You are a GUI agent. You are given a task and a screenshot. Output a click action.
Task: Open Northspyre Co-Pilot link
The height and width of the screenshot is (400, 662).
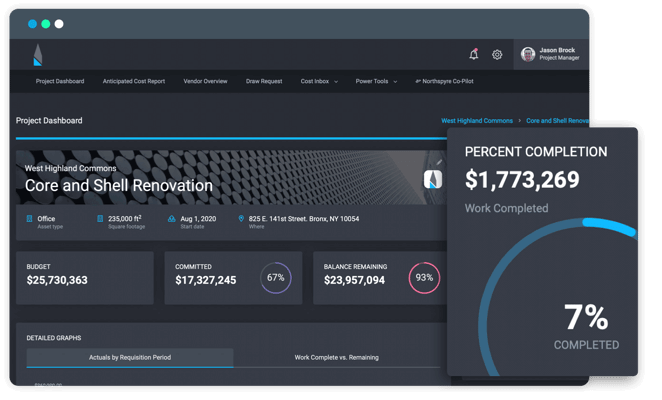click(x=444, y=82)
